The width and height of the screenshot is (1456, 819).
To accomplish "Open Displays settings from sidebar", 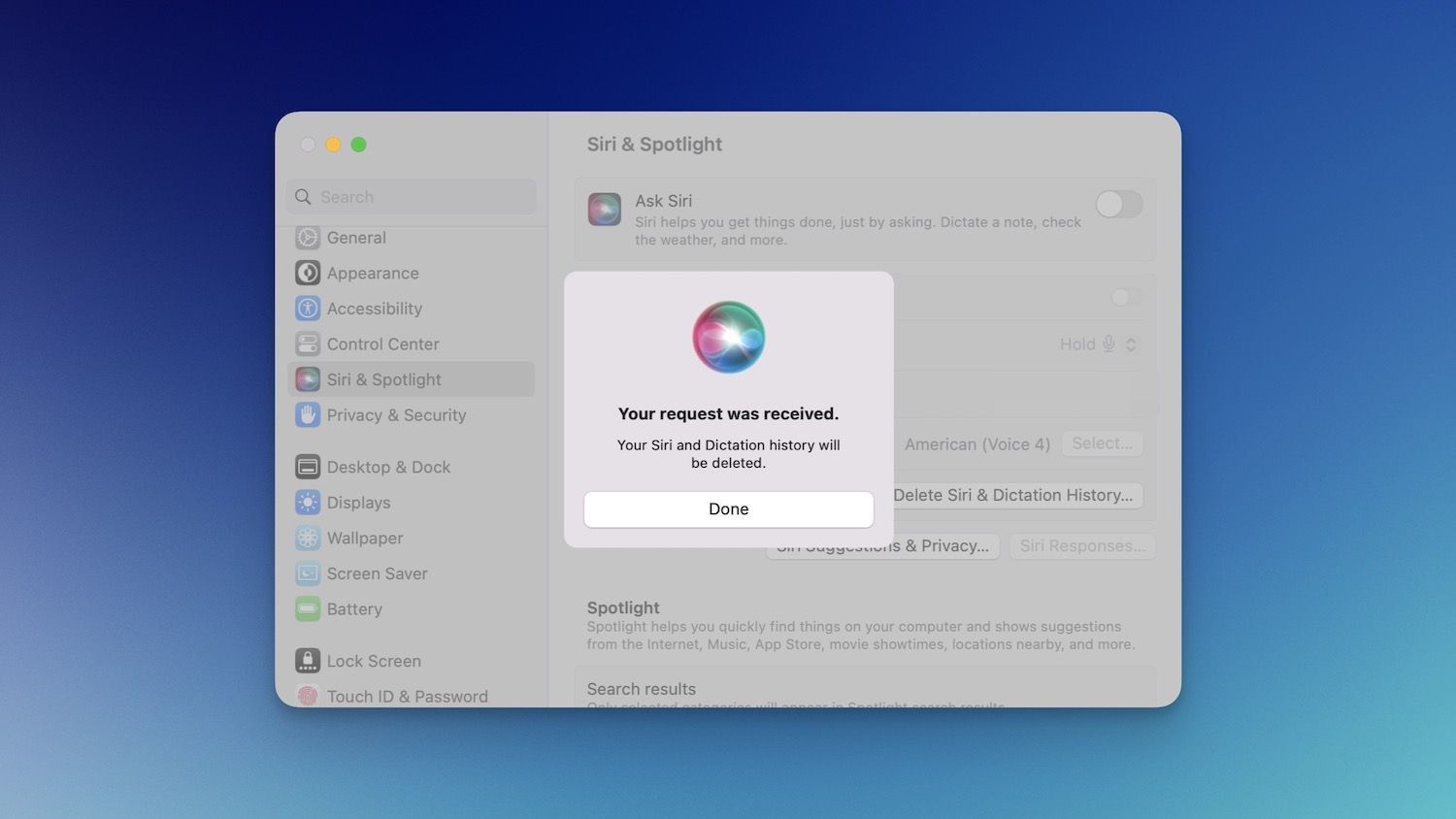I will (x=308, y=503).
